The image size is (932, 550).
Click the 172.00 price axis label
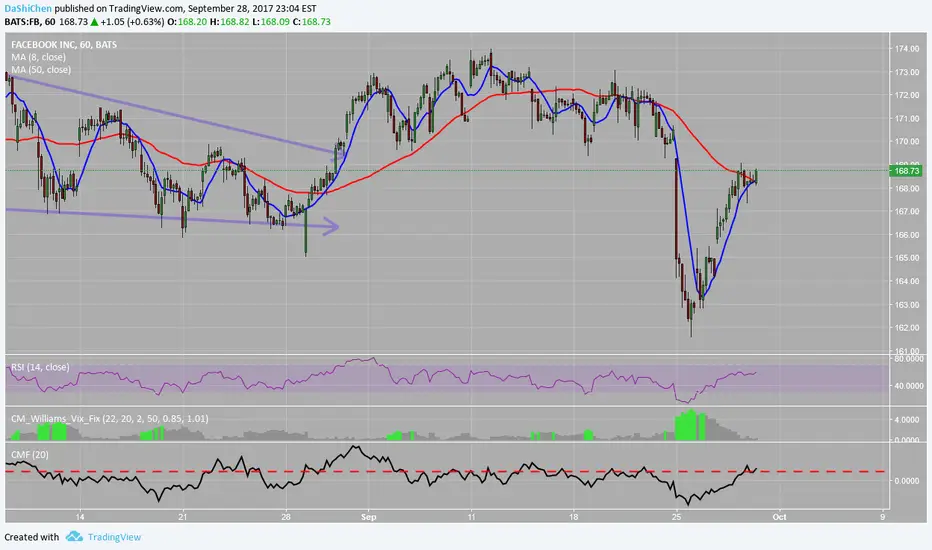(906, 95)
